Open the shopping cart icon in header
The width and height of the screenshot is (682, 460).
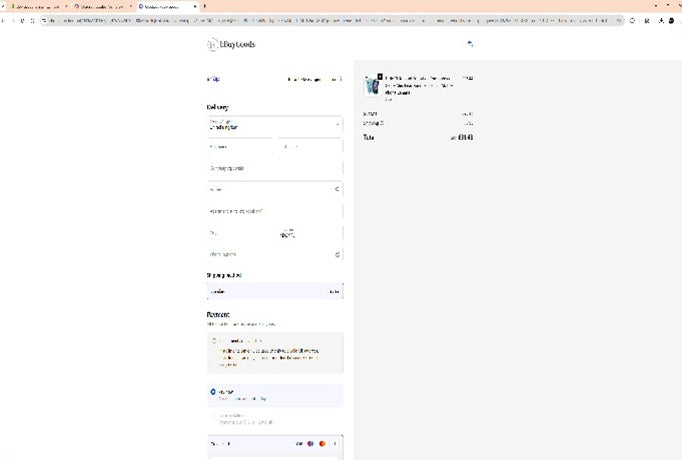pos(470,44)
